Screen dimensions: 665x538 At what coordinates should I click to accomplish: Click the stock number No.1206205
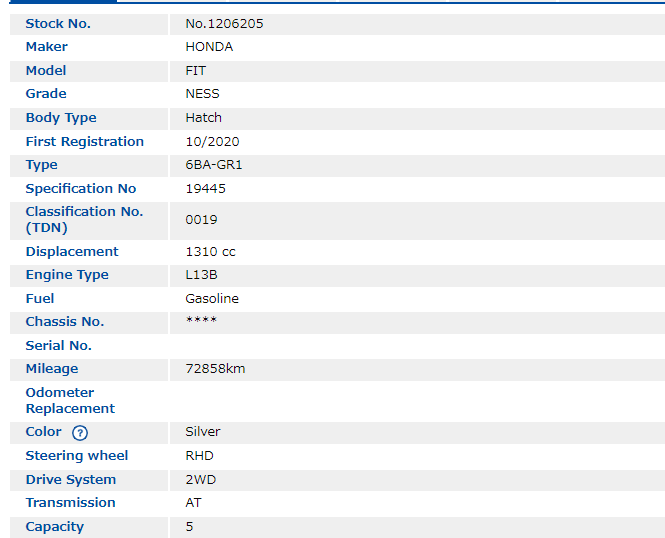pyautogui.click(x=224, y=23)
